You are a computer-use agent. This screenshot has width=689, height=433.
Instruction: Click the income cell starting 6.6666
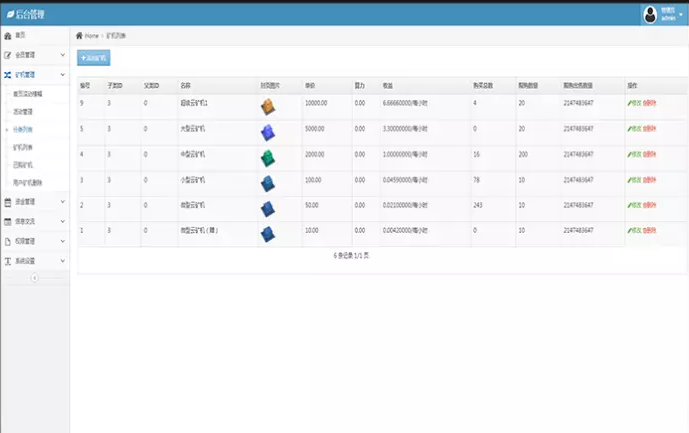[405, 103]
